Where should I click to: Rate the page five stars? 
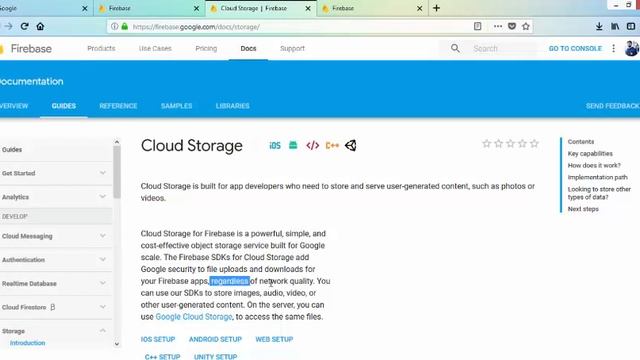click(x=534, y=143)
